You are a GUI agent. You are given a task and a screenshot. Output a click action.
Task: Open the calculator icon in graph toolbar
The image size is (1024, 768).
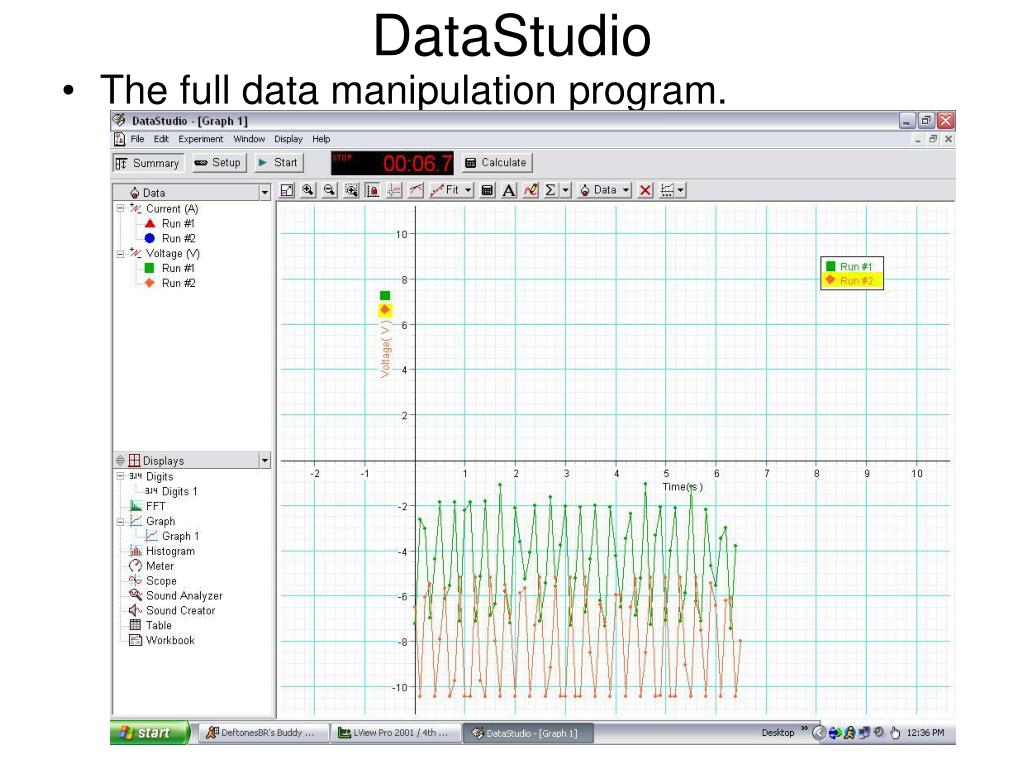coord(487,190)
